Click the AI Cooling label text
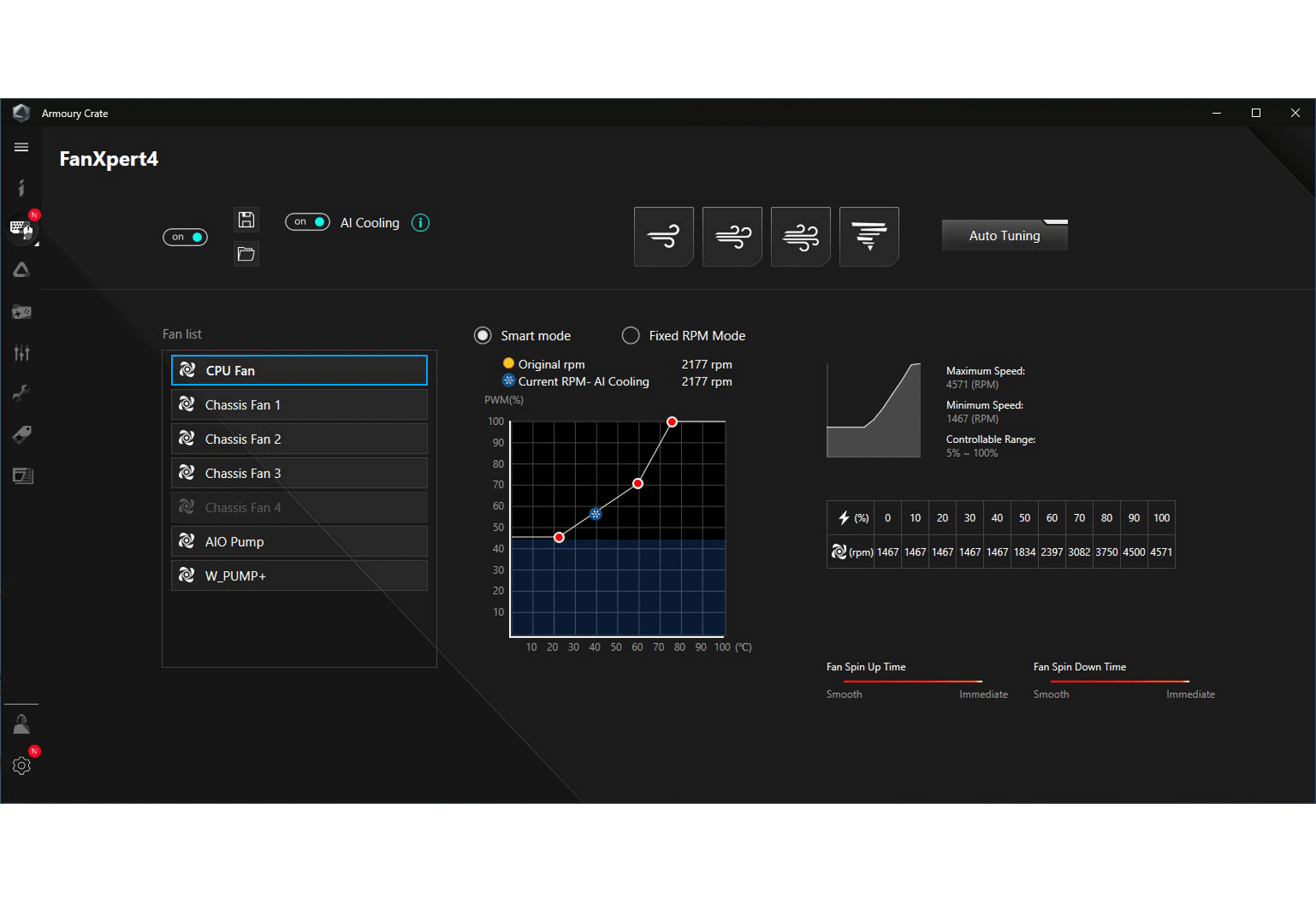Screen dimensions: 1316x902 [370, 223]
